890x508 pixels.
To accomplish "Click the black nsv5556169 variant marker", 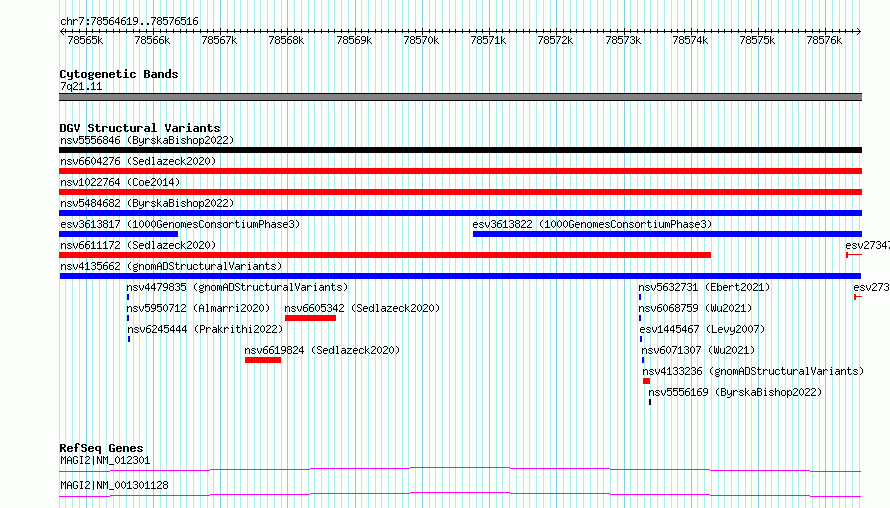I will click(650, 402).
